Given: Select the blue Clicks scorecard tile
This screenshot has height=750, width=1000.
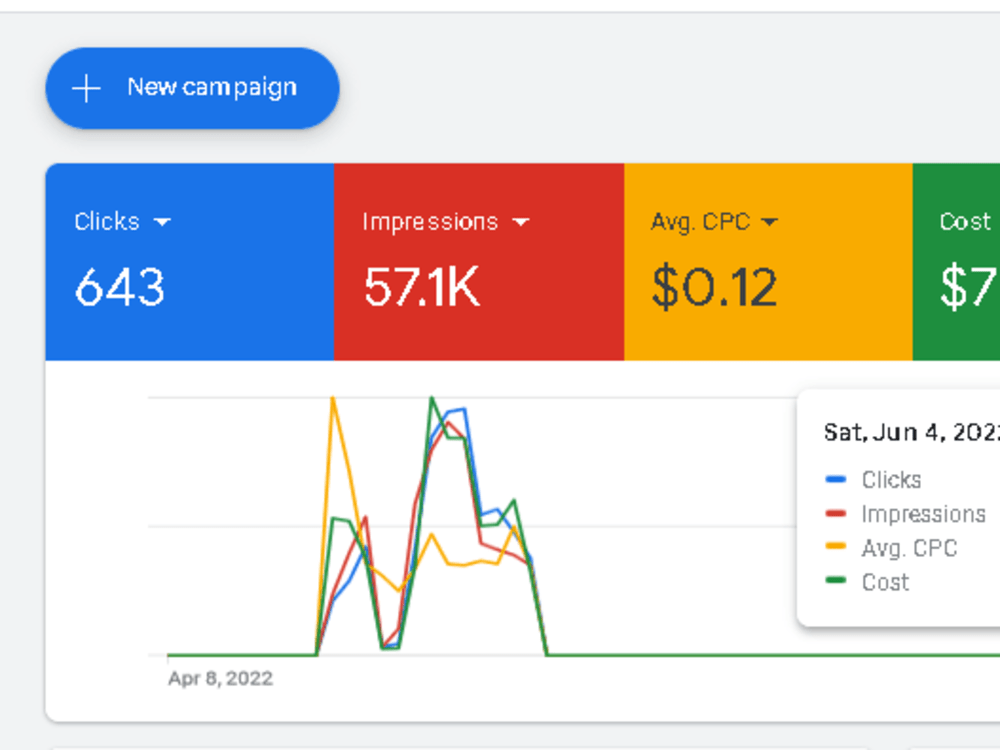Looking at the screenshot, I should click(190, 262).
